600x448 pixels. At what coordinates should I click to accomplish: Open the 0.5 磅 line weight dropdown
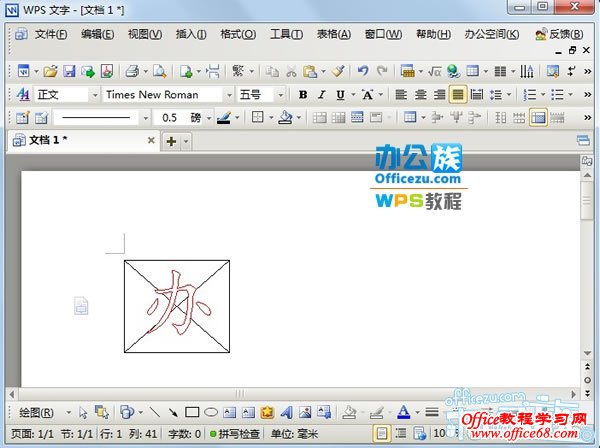209,118
